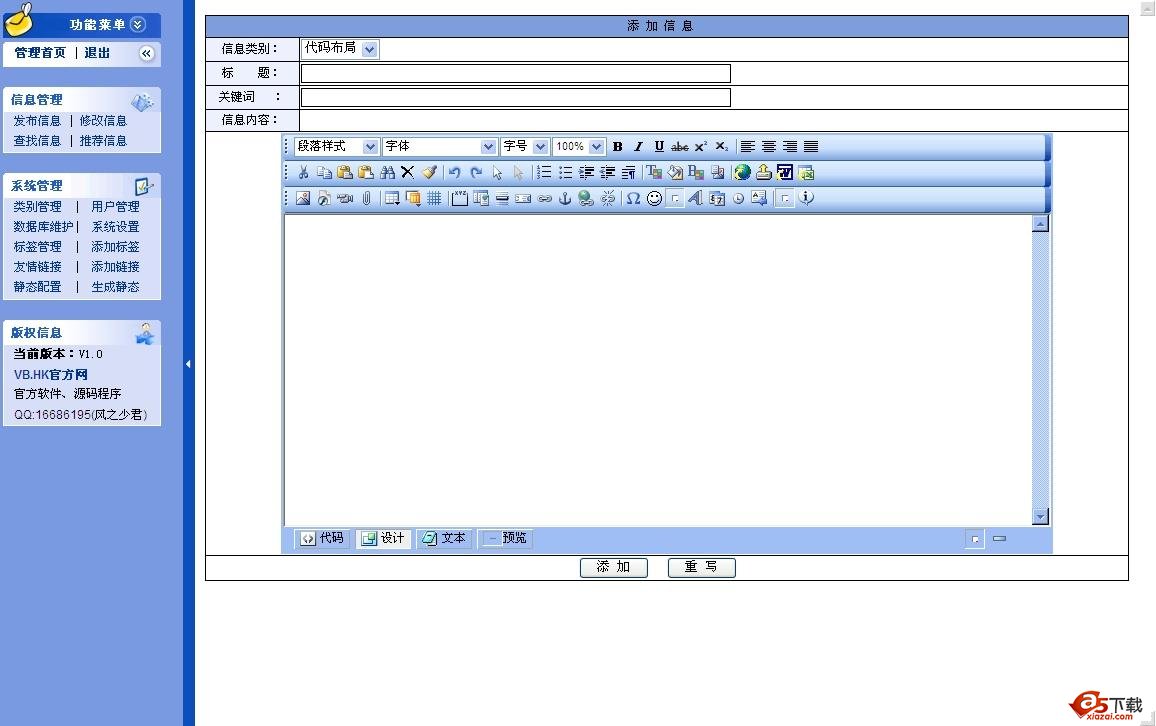
Task: Toggle italic formatting in the editor
Action: (x=638, y=147)
